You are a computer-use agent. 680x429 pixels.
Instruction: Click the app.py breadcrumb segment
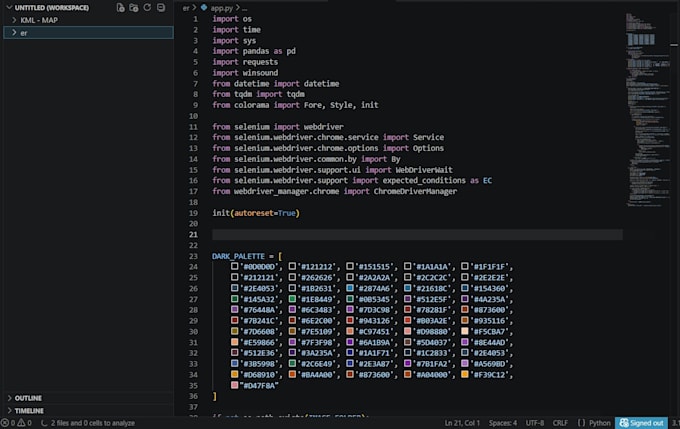[x=222, y=8]
